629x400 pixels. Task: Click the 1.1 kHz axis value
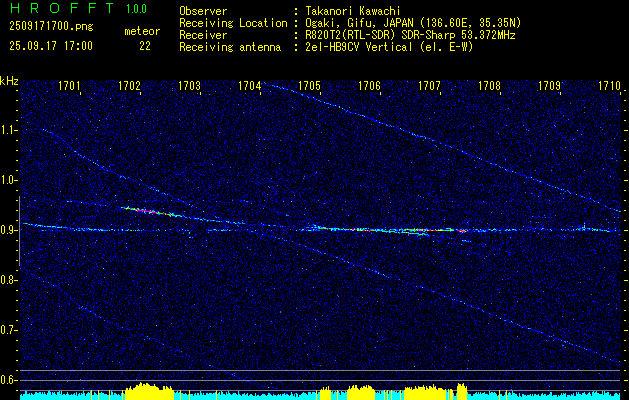click(7, 130)
